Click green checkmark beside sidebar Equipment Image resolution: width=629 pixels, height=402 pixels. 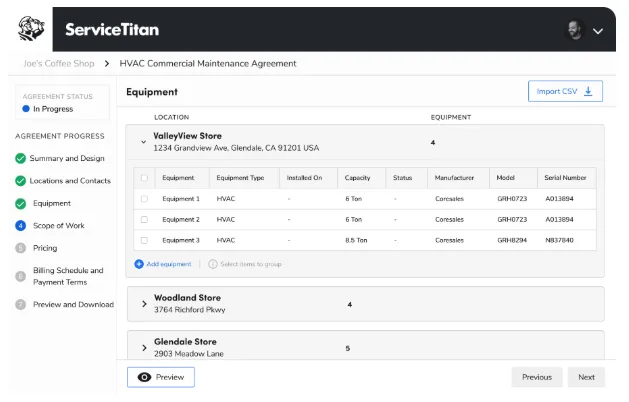pos(20,203)
